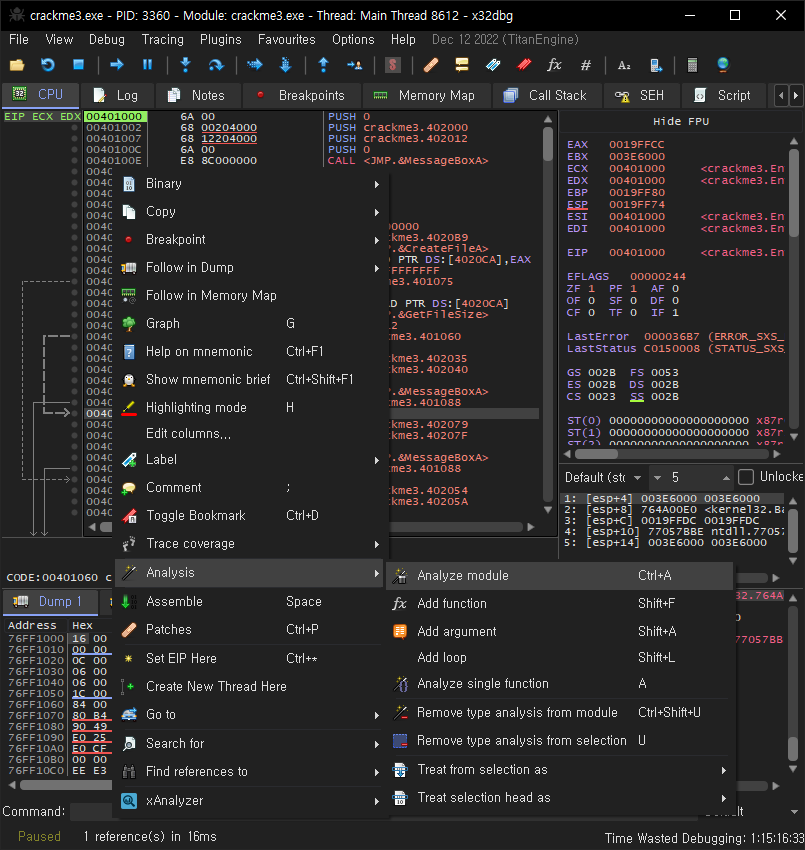Click the Variables hash toolbar icon
The image size is (805, 850).
click(585, 66)
